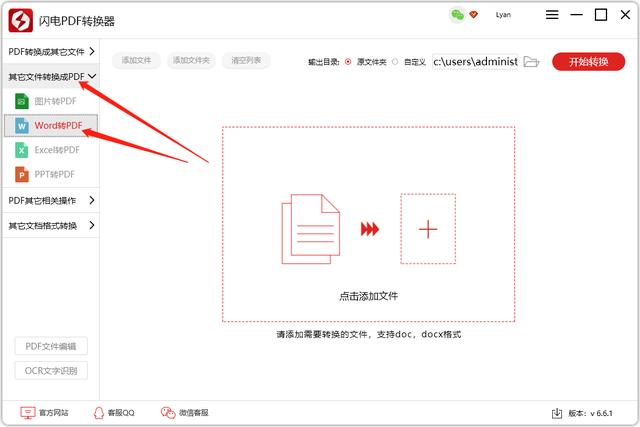This screenshot has height=427, width=640.
Task: Open the 官方网站 official website link
Action: click(x=46, y=412)
